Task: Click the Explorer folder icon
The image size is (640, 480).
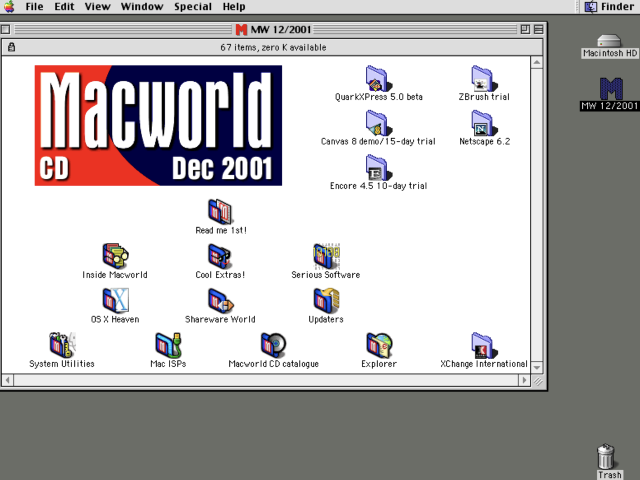Action: (379, 345)
